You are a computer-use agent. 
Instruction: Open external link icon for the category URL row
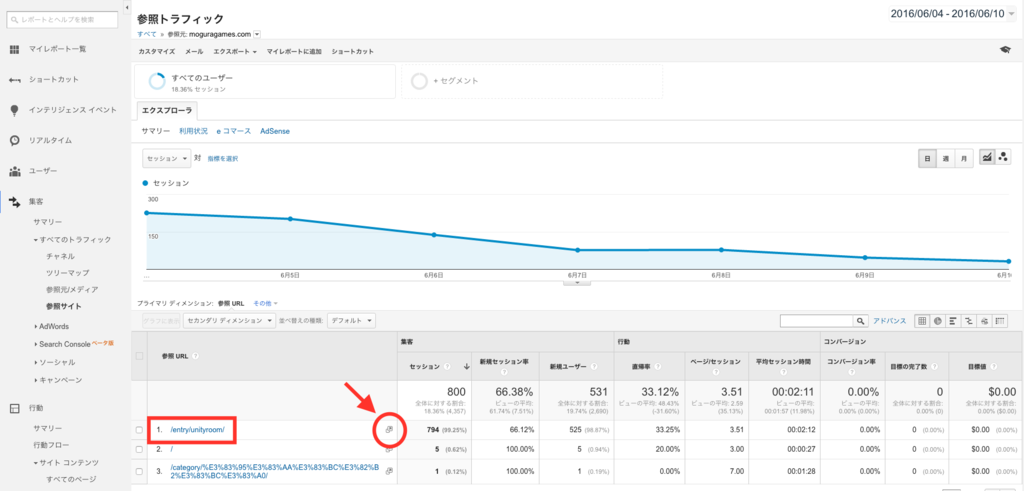click(x=388, y=471)
